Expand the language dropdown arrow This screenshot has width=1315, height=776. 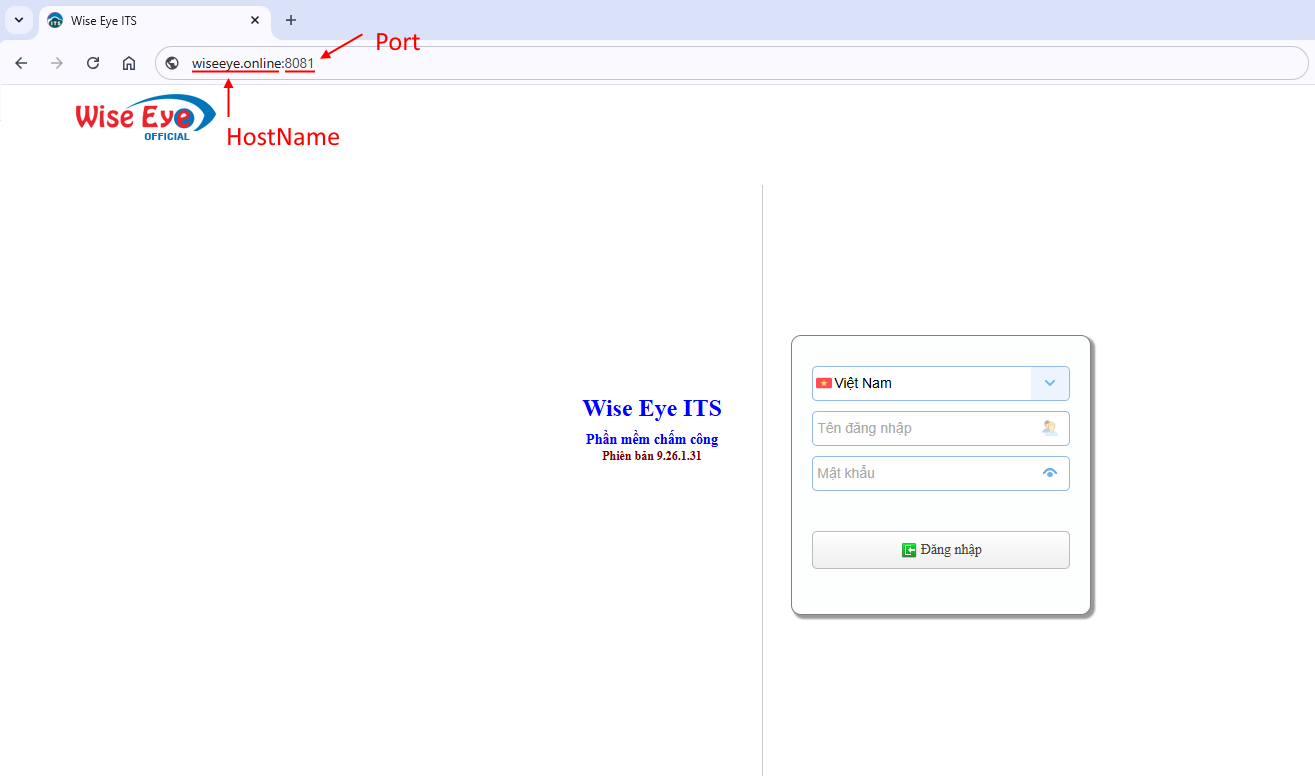pos(1049,383)
